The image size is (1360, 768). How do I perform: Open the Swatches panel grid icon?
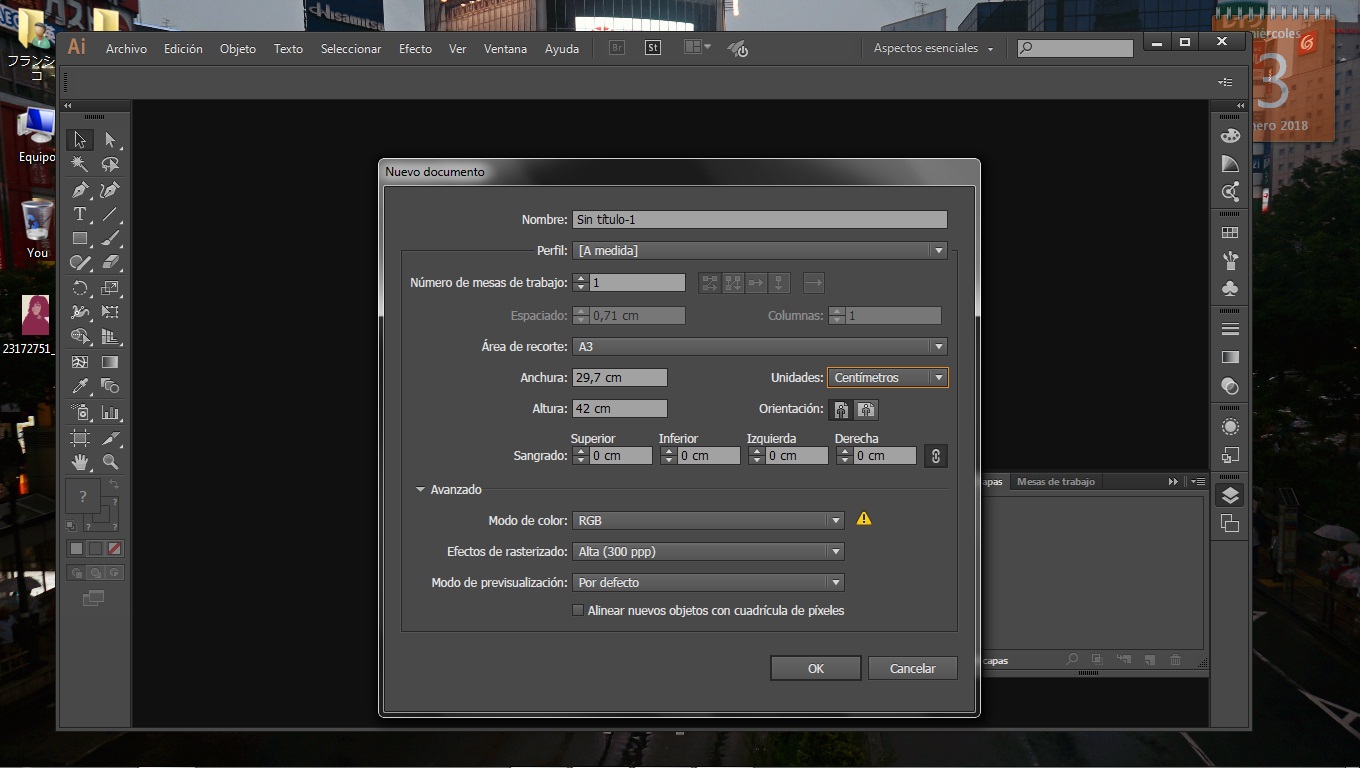tap(1230, 233)
